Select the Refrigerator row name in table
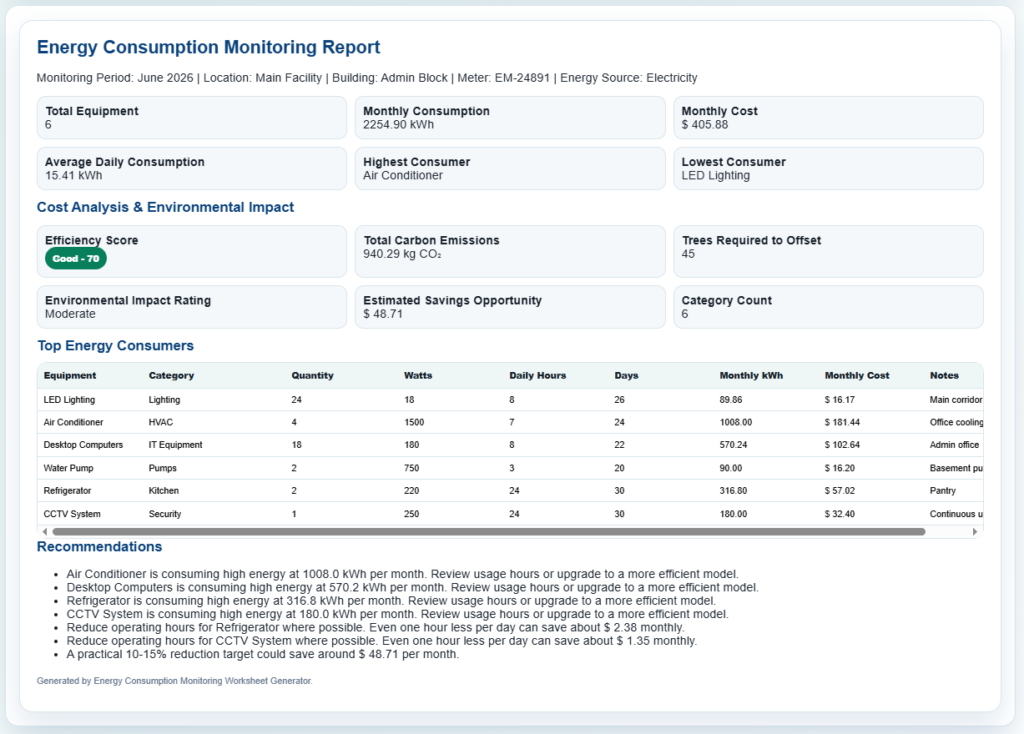 (x=67, y=490)
